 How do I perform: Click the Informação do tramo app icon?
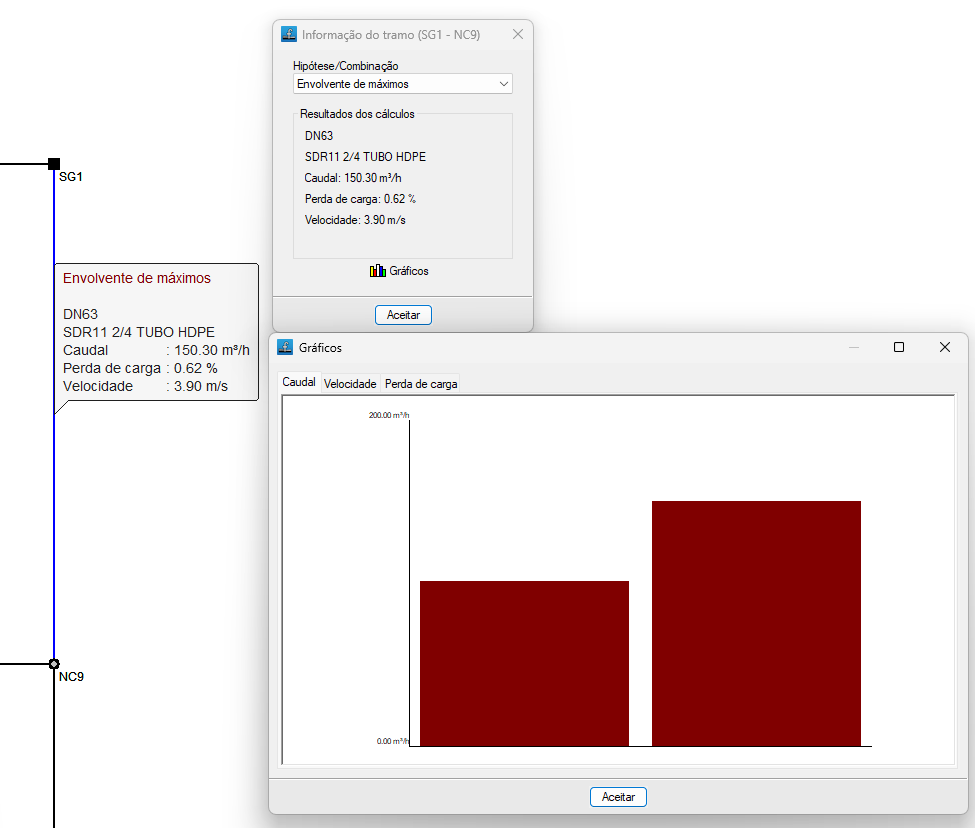289,34
